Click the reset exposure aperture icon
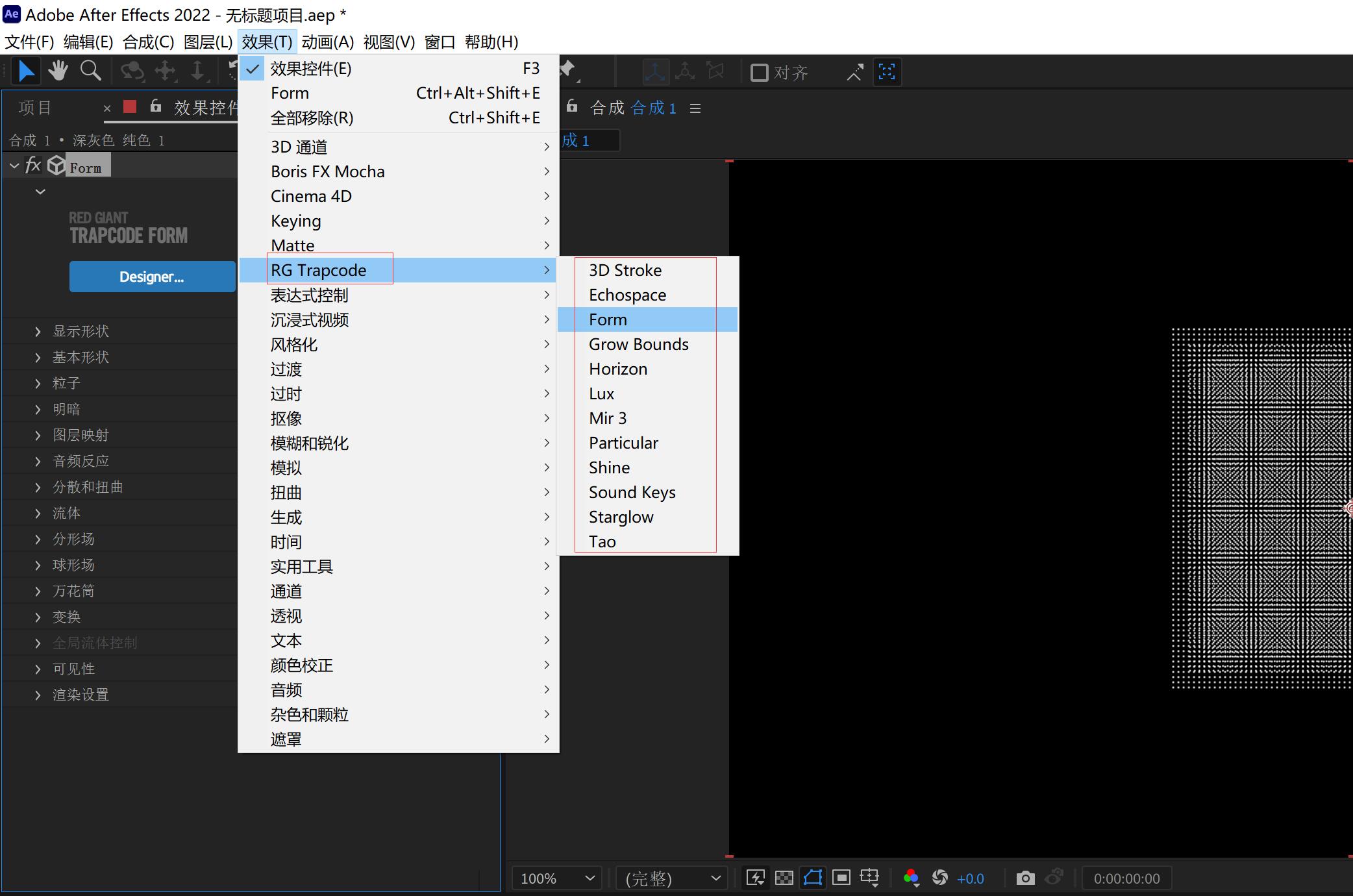 pyautogui.click(x=939, y=878)
